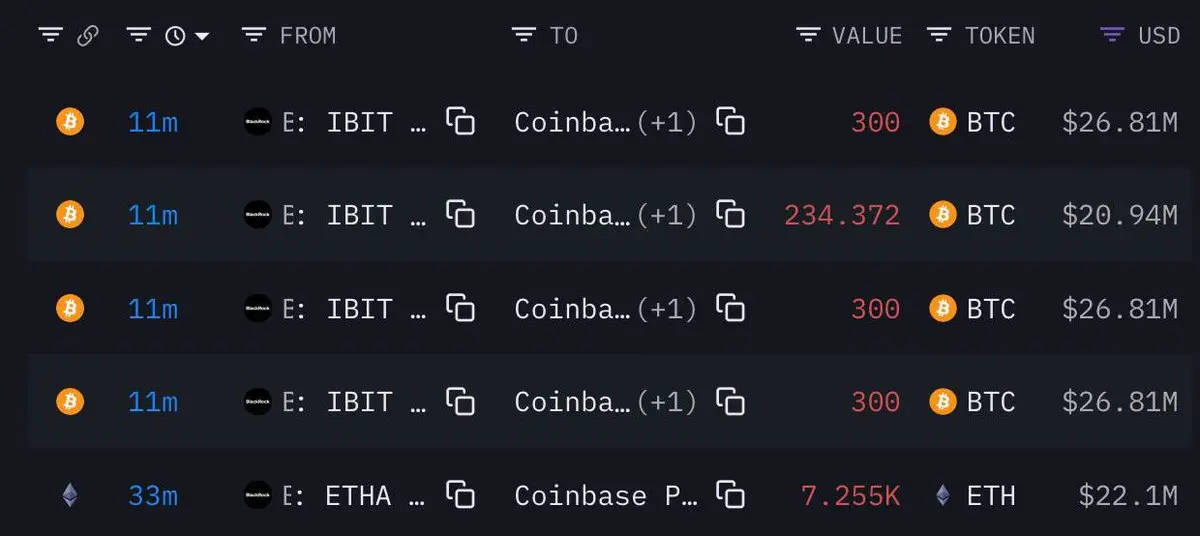Open the time sort dropdown arrow
1200x536 pixels.
[202, 37]
